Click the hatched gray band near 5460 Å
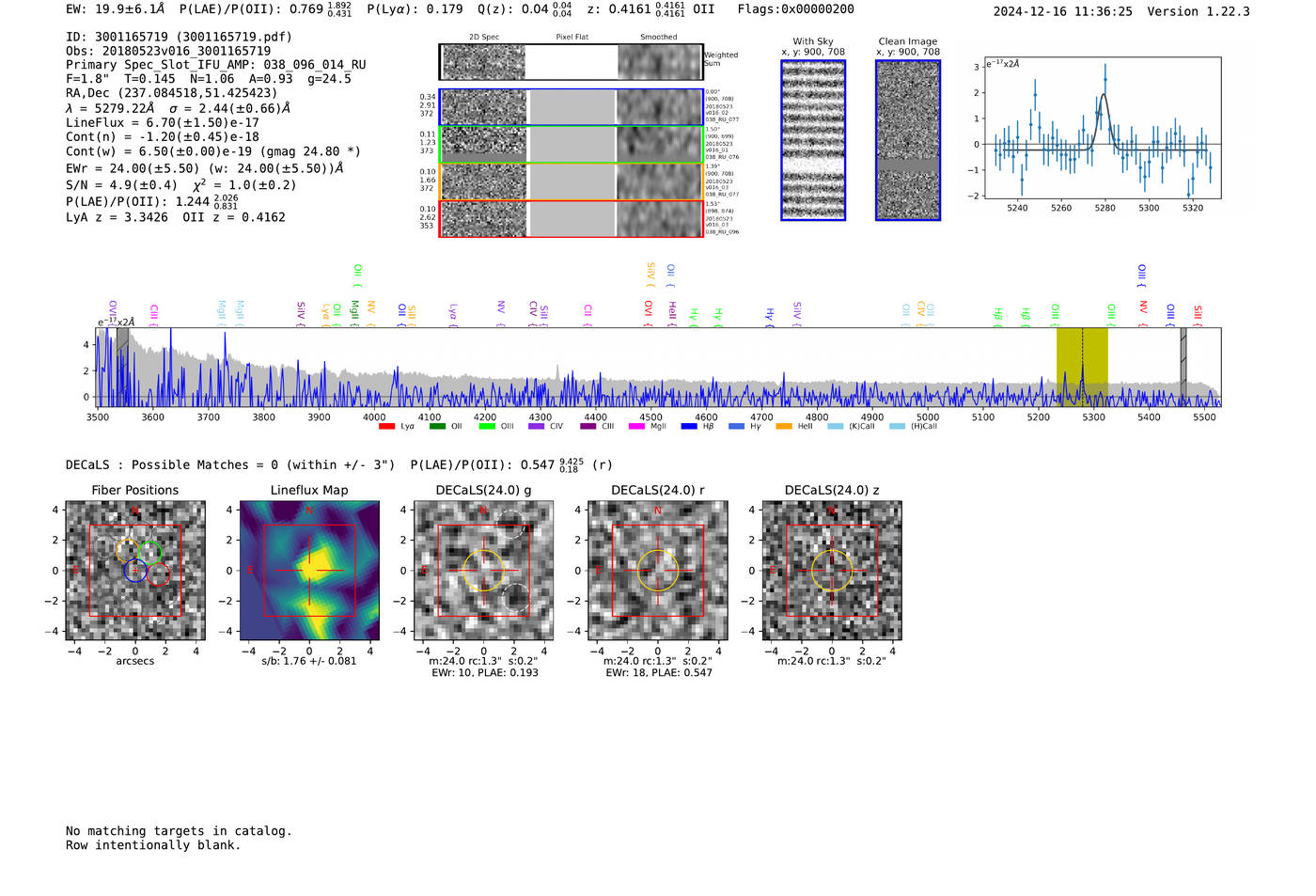The width and height of the screenshot is (1316, 896). (1183, 367)
